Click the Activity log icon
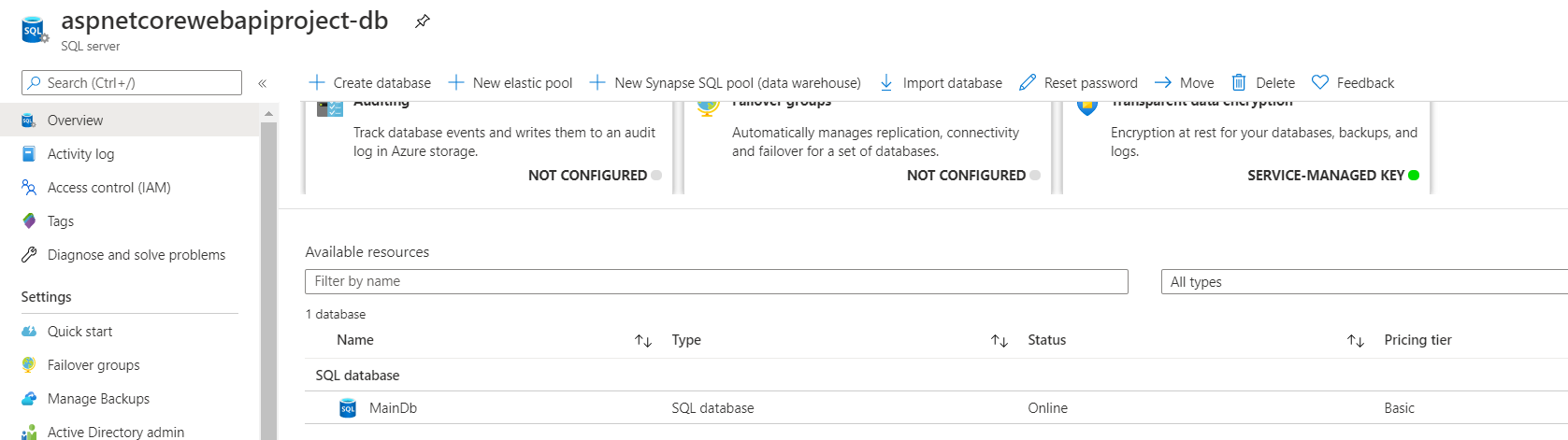This screenshot has width=1568, height=440. point(29,154)
